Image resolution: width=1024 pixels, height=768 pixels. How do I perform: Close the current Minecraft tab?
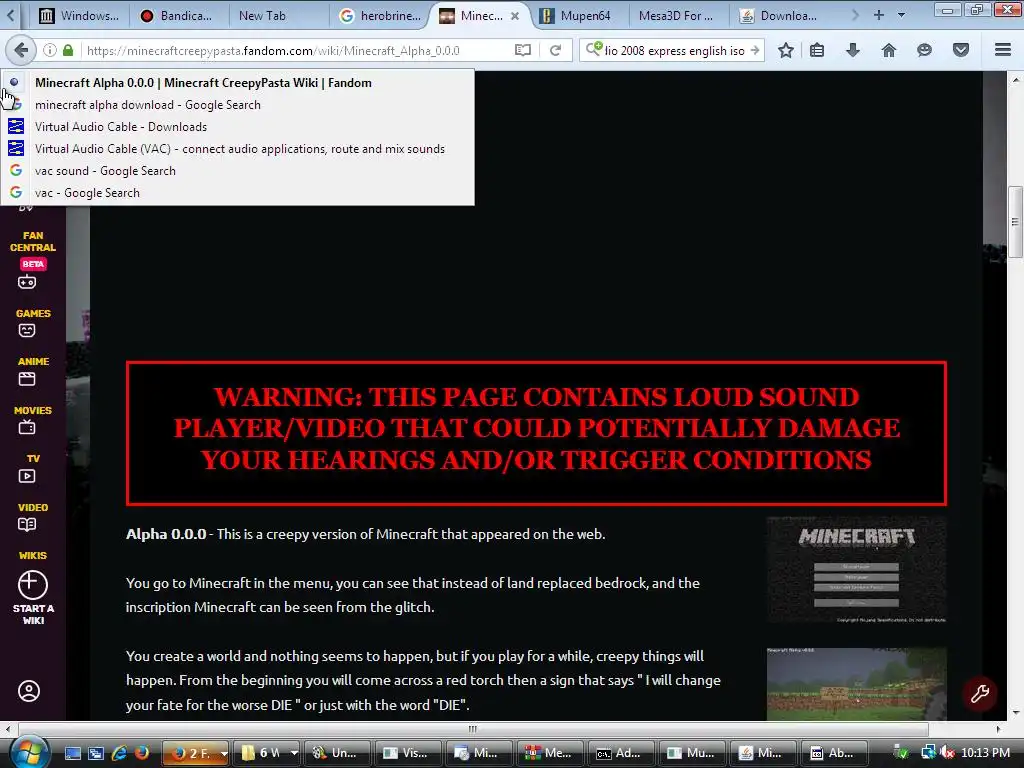click(x=515, y=16)
